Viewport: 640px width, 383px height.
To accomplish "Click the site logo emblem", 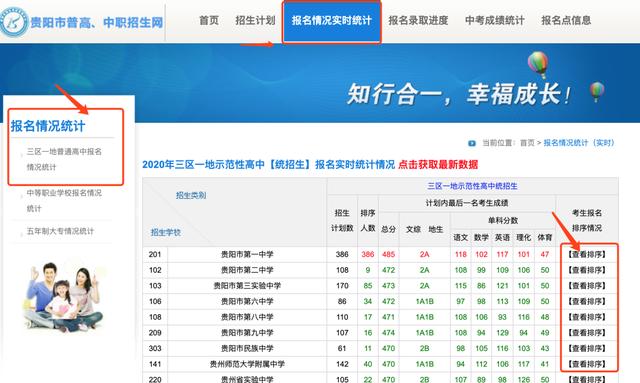I will pyautogui.click(x=13, y=22).
